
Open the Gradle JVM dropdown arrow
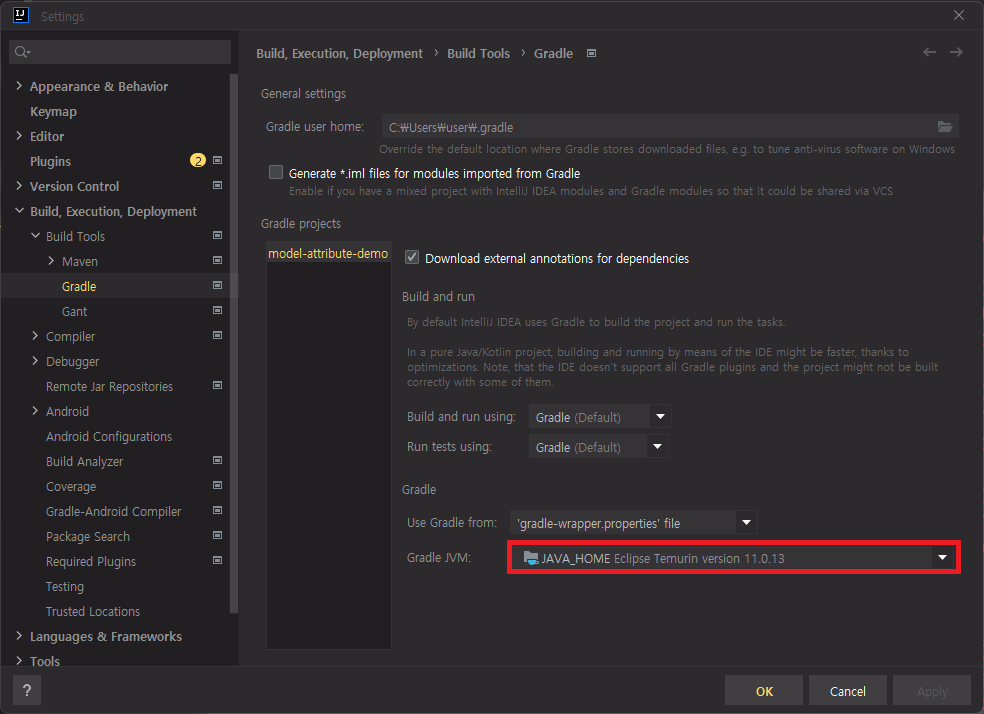(942, 558)
